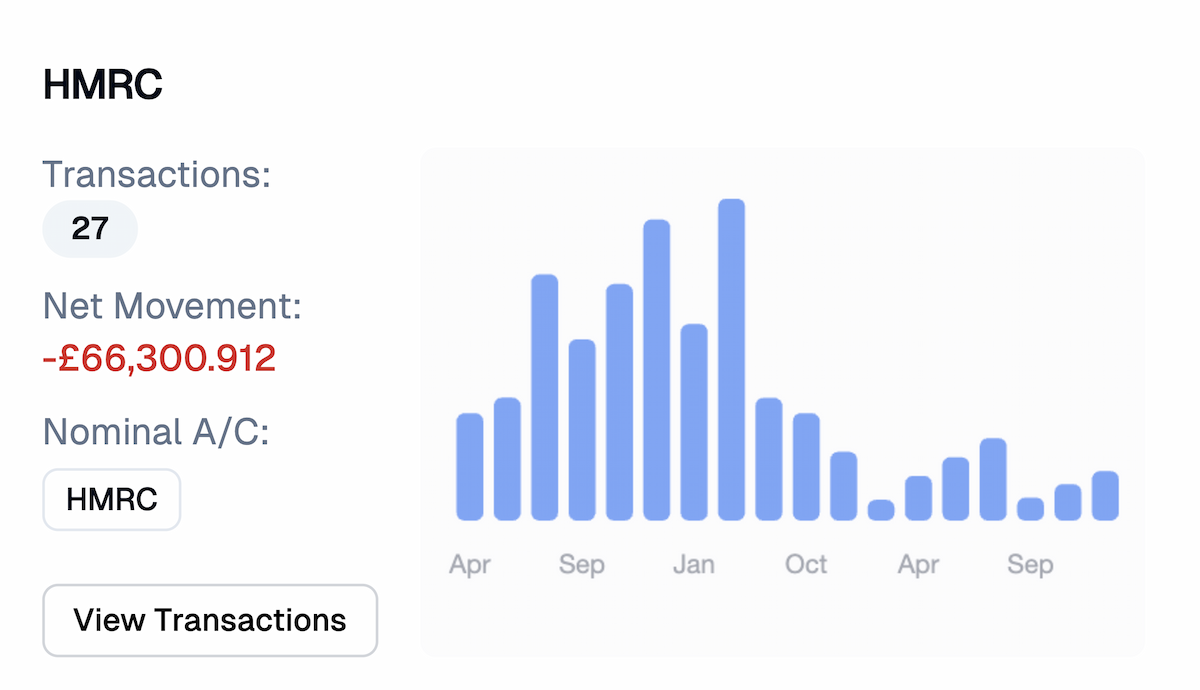Click the bar above the second Apr label
The height and width of the screenshot is (690, 1200).
(x=918, y=497)
